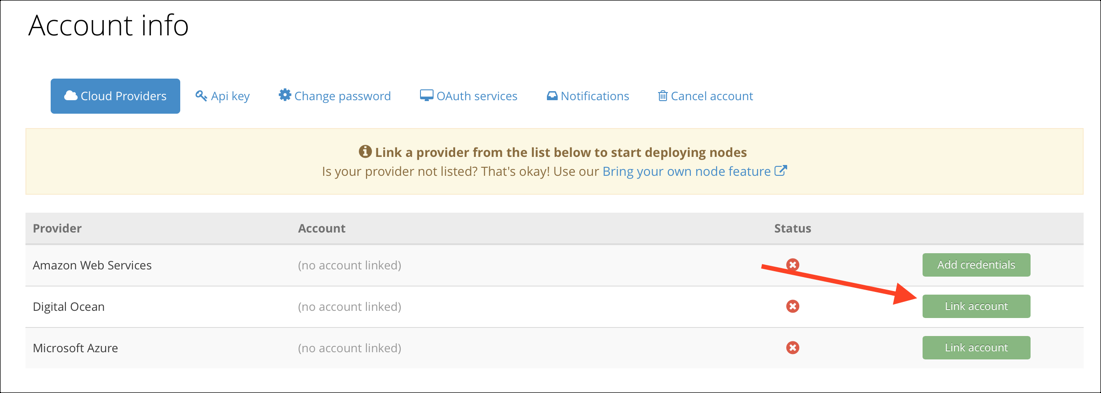The width and height of the screenshot is (1101, 393).
Task: Click the info icon in the yellow banner
Action: point(365,151)
